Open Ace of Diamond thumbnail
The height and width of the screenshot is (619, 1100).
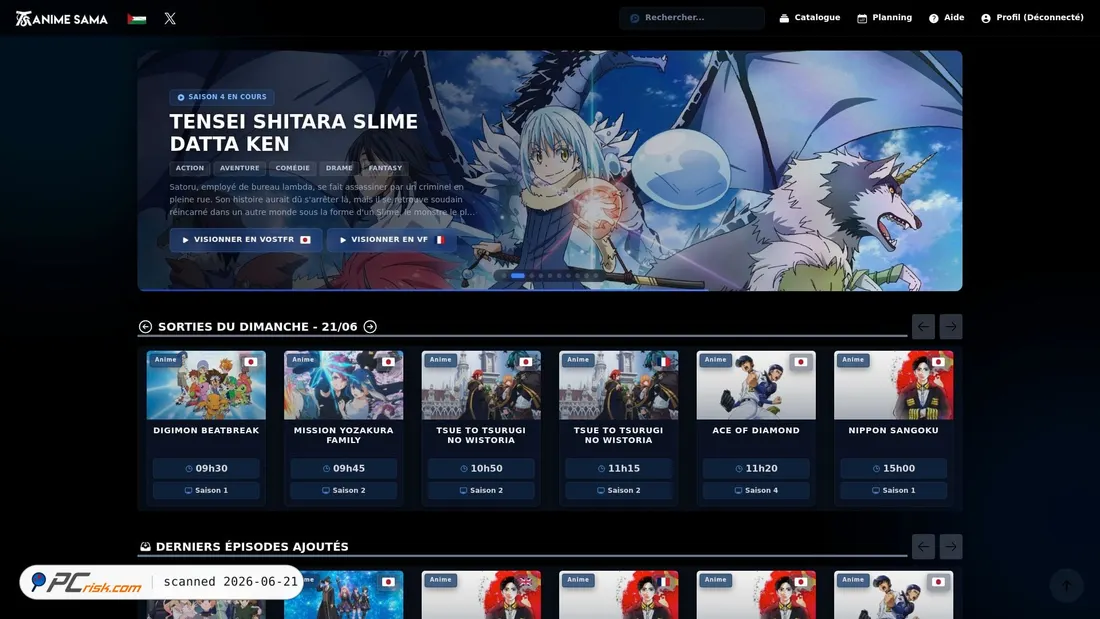(756, 385)
